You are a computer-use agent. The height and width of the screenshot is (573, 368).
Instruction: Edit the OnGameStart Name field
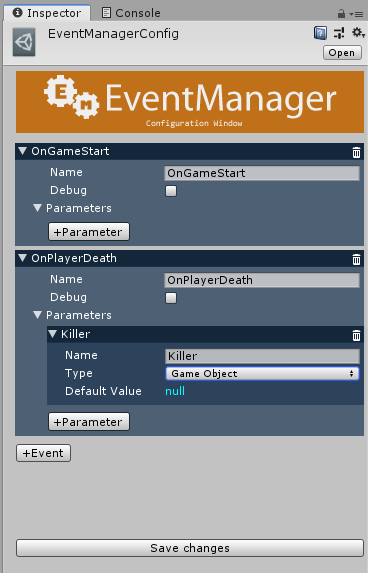pos(262,173)
